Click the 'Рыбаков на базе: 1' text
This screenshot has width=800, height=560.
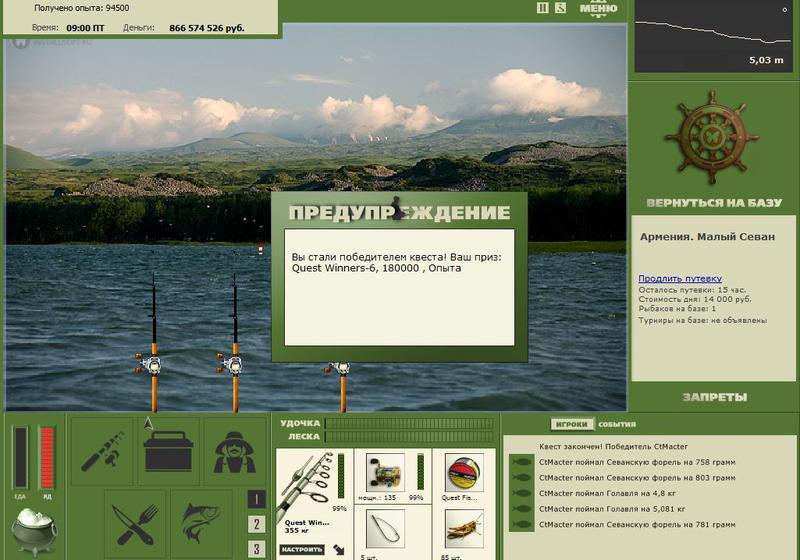coord(677,309)
